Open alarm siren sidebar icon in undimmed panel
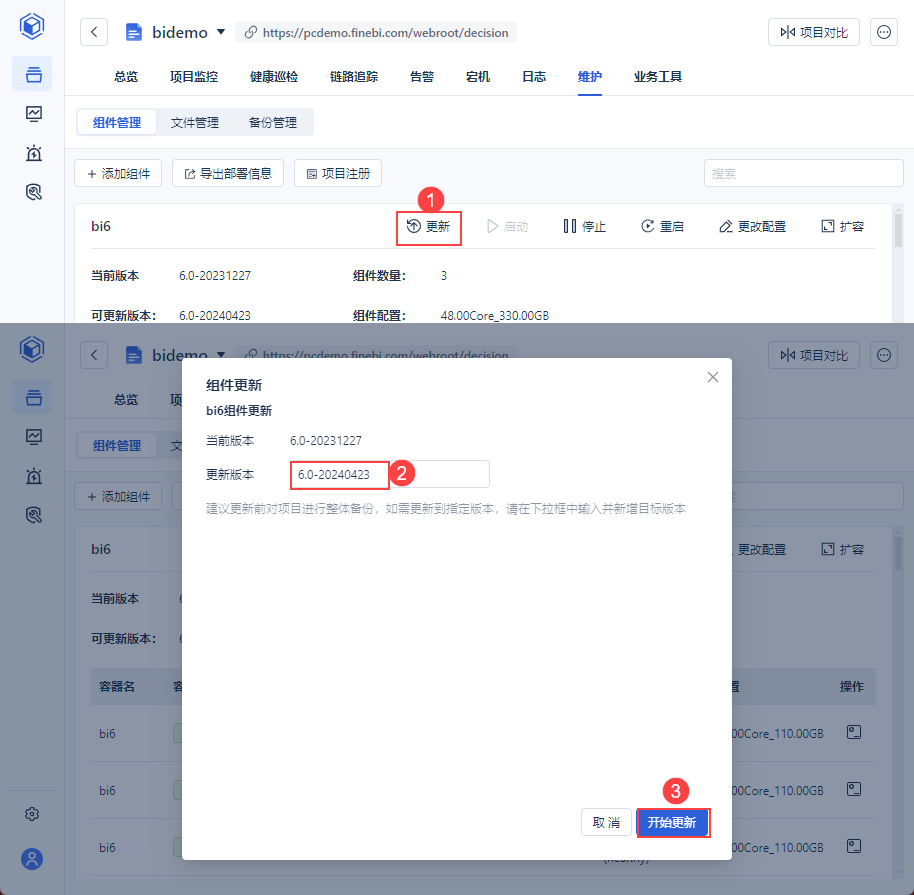 [x=34, y=153]
